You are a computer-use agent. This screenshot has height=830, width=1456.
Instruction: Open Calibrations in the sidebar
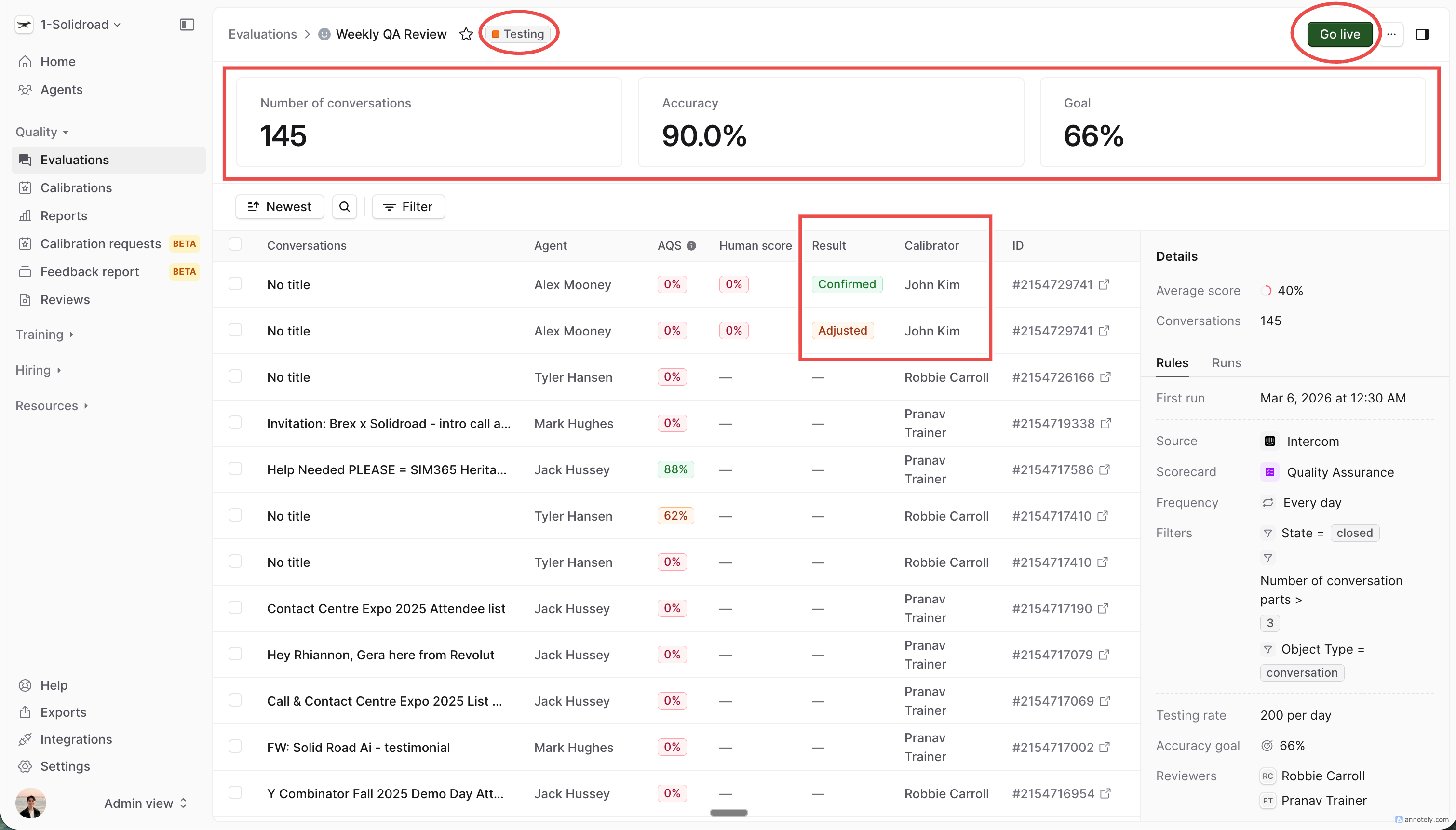[x=76, y=187]
